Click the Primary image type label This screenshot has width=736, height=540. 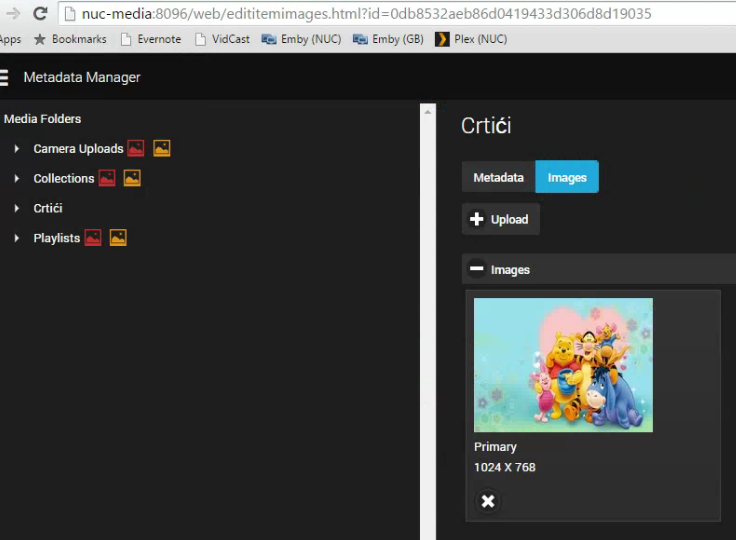[495, 447]
